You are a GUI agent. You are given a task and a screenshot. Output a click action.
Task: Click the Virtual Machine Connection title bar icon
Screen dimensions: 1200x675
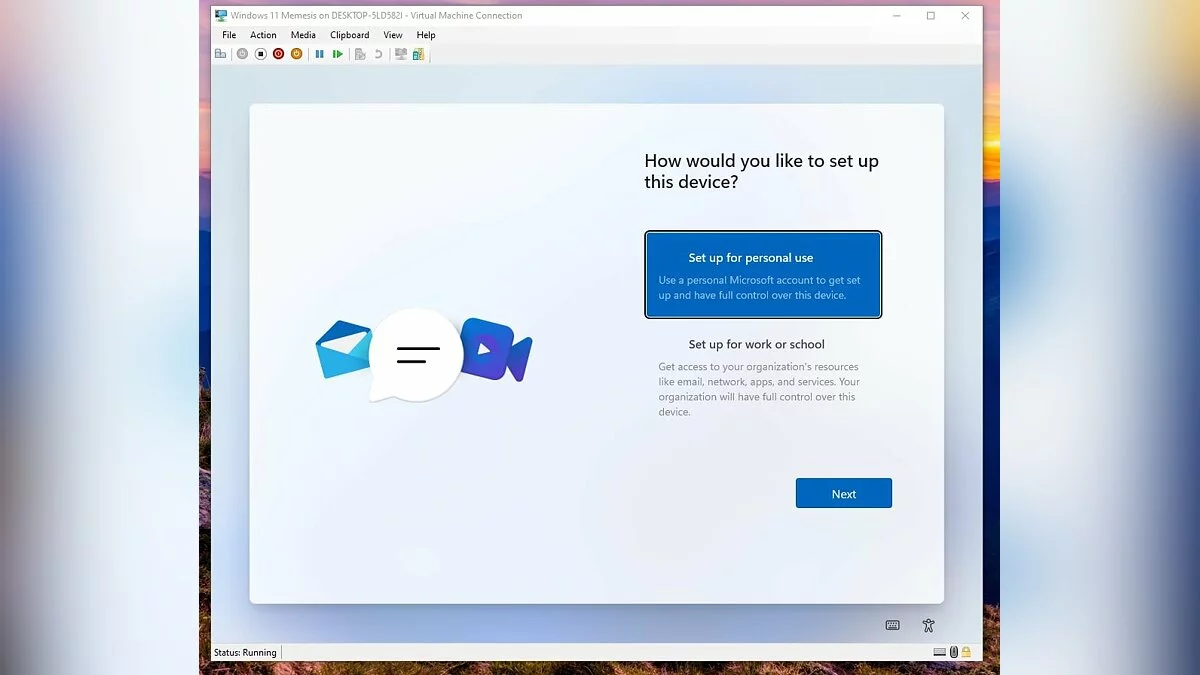tap(221, 15)
